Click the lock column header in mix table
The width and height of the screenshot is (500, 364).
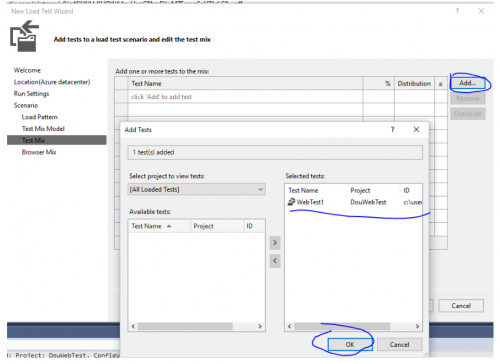coord(441,83)
